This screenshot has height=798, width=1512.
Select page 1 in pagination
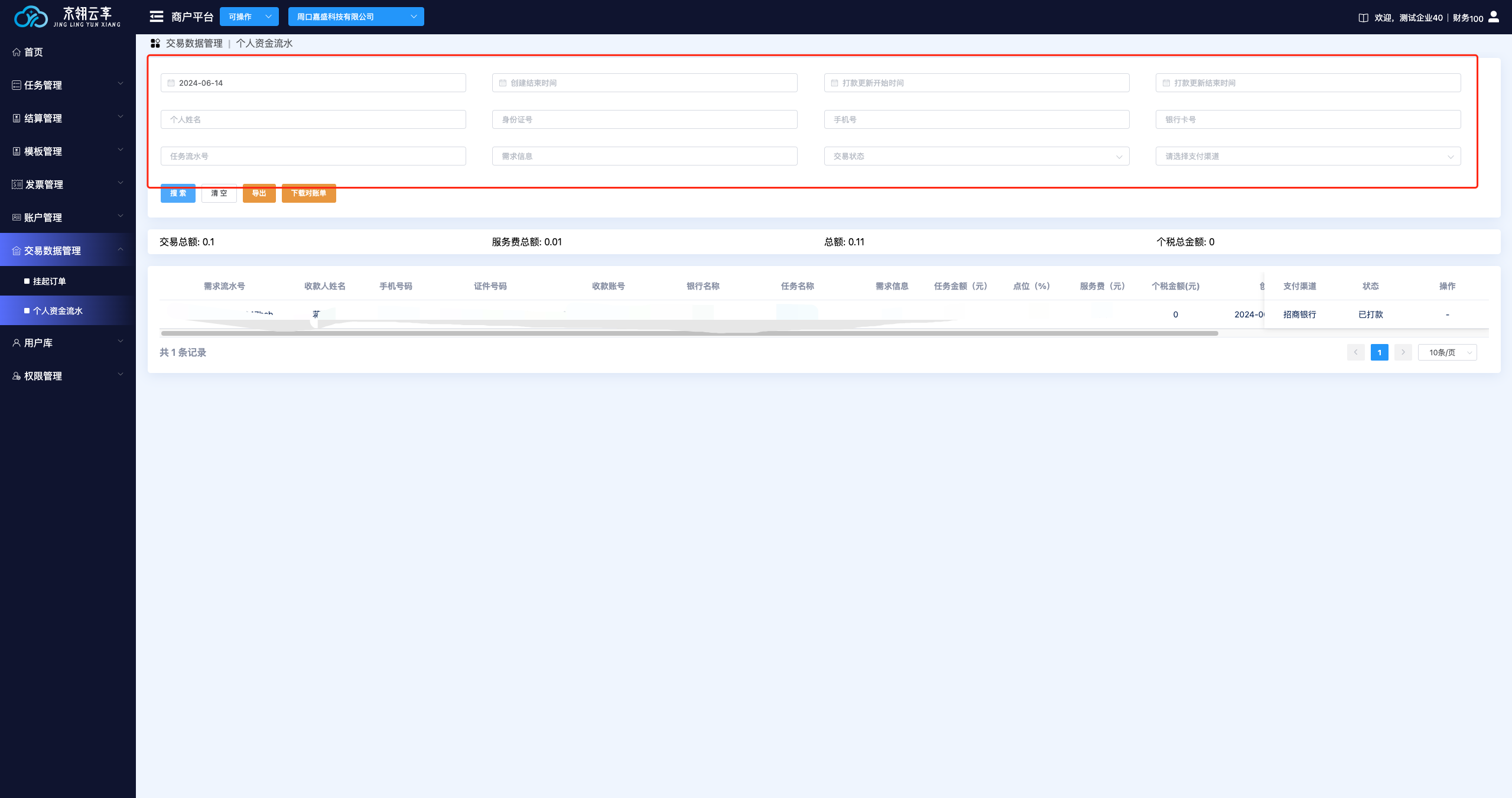[x=1379, y=352]
